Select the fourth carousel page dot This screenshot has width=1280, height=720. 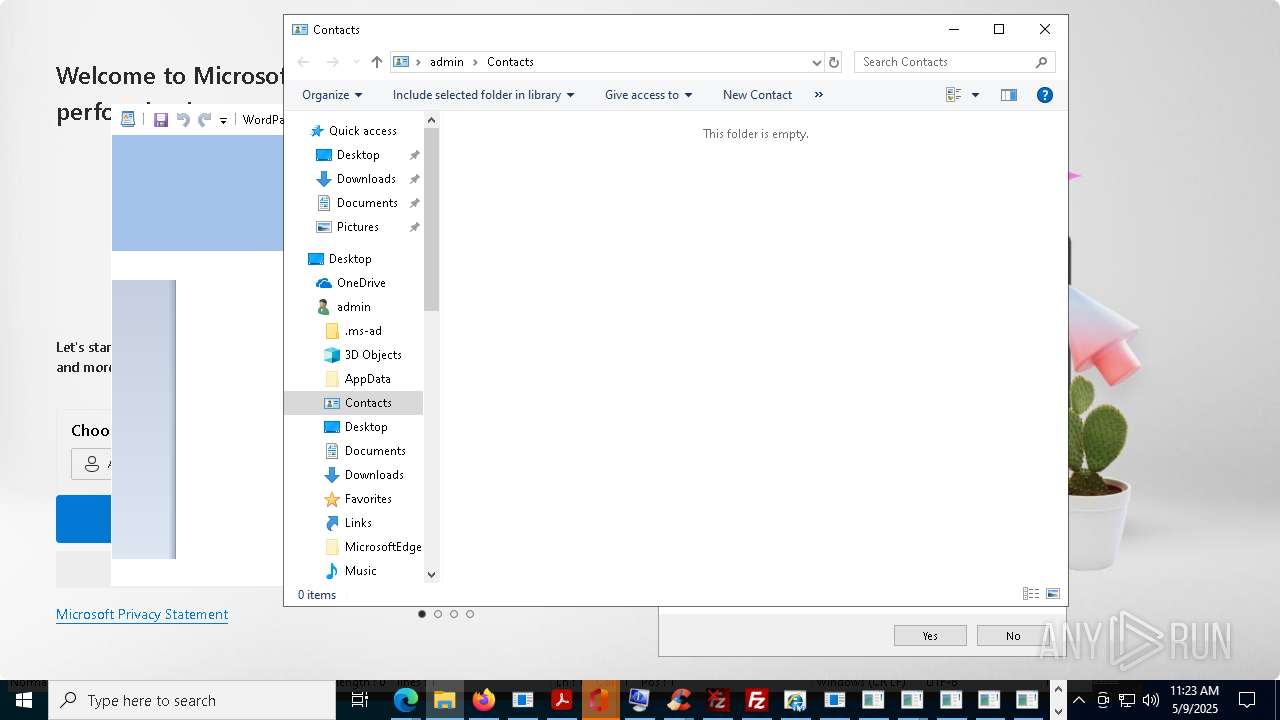tap(470, 614)
